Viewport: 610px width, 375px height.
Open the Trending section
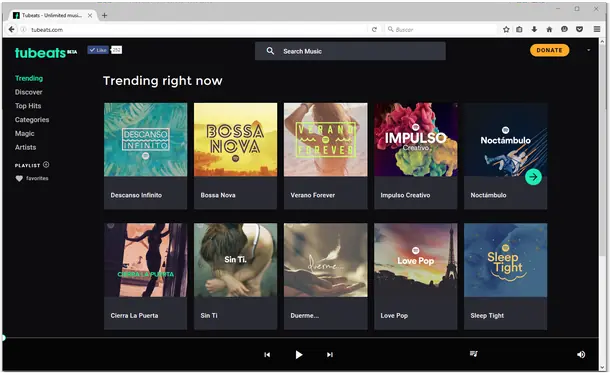click(29, 78)
